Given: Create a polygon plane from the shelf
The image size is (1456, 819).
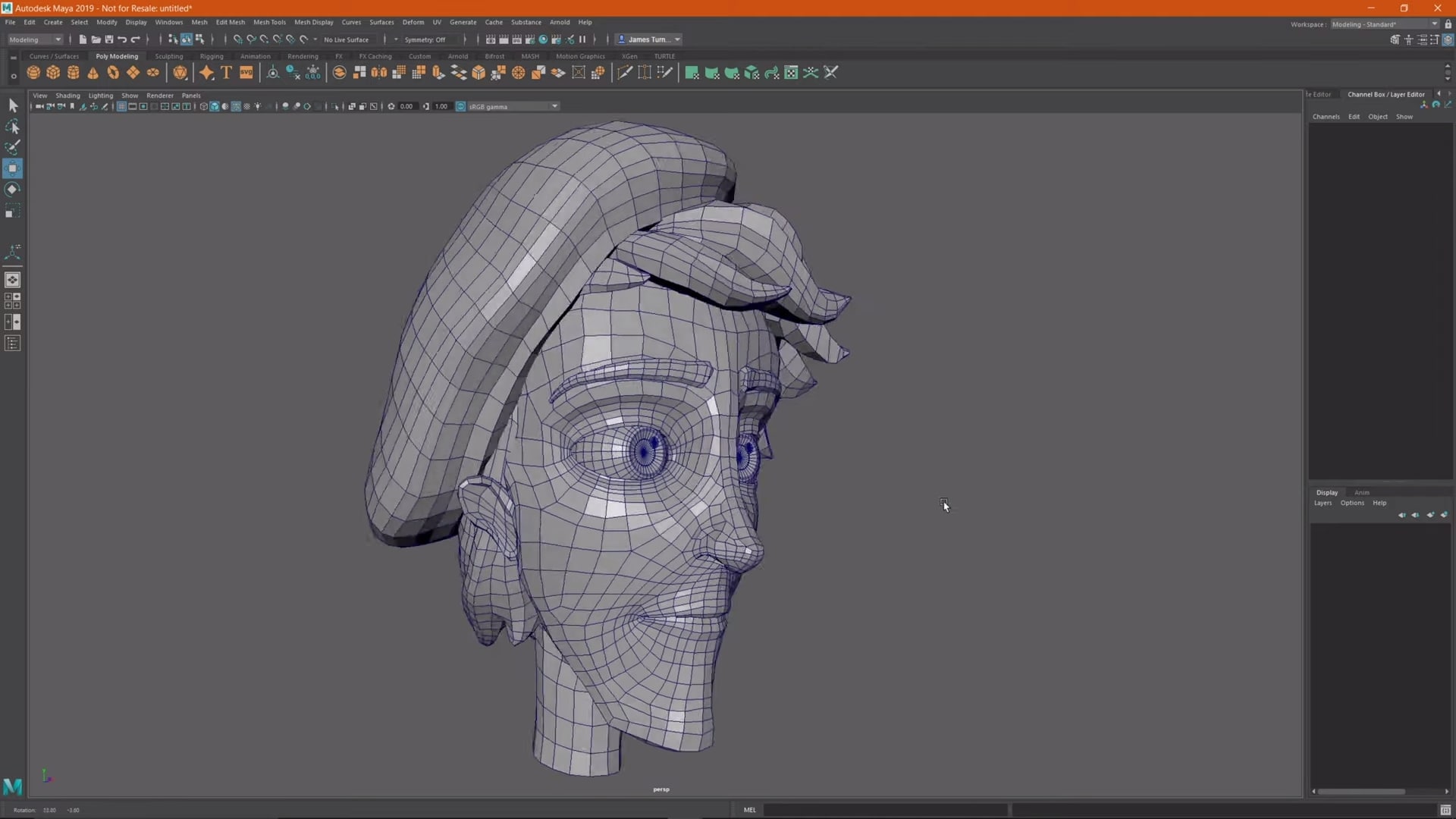Looking at the screenshot, I should tap(133, 73).
